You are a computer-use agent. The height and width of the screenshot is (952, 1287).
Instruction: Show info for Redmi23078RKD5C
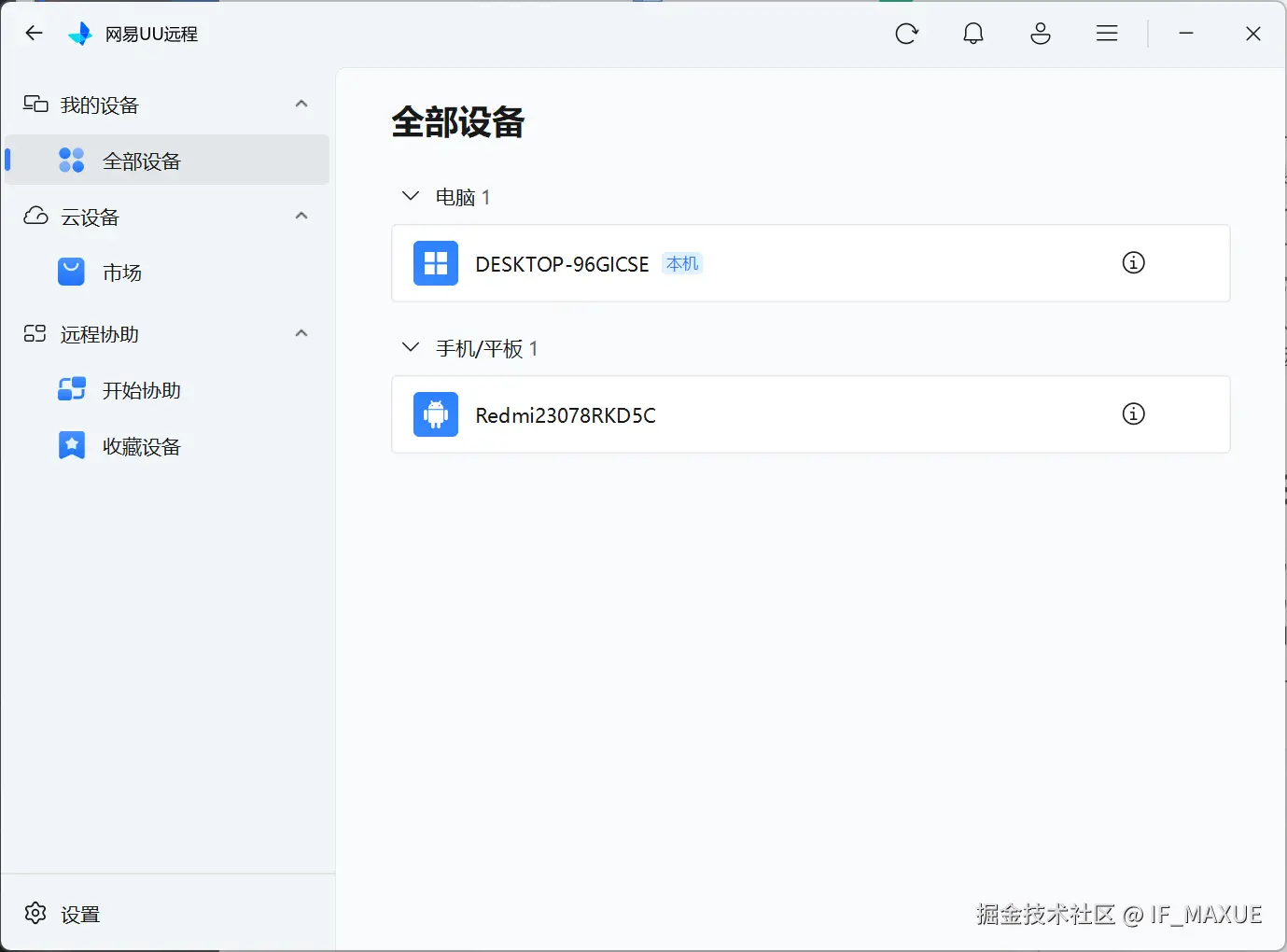click(x=1133, y=413)
